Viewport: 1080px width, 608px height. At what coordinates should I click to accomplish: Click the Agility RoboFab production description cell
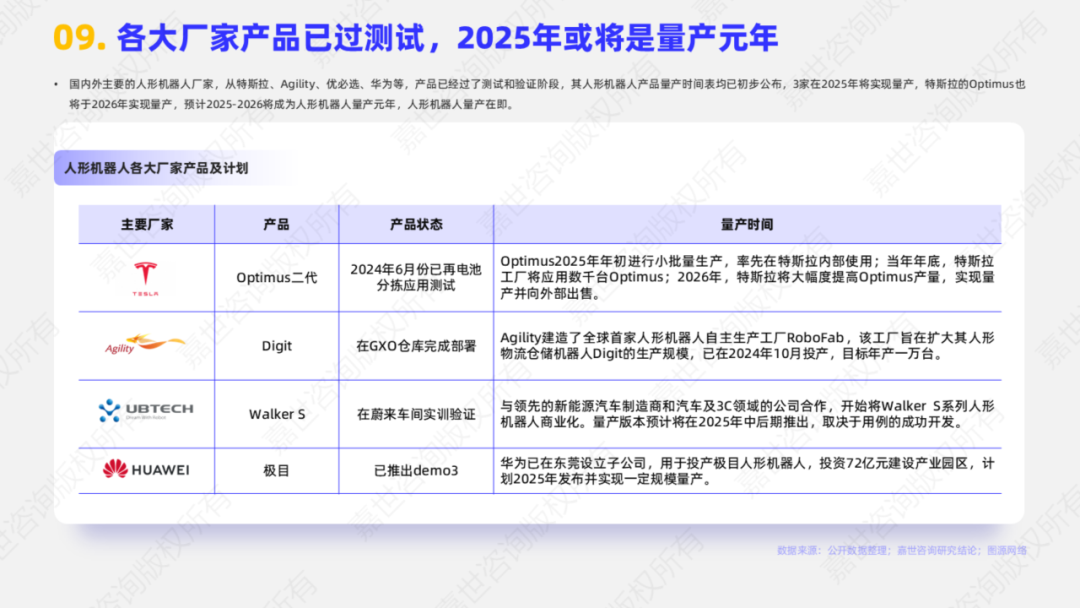click(747, 346)
